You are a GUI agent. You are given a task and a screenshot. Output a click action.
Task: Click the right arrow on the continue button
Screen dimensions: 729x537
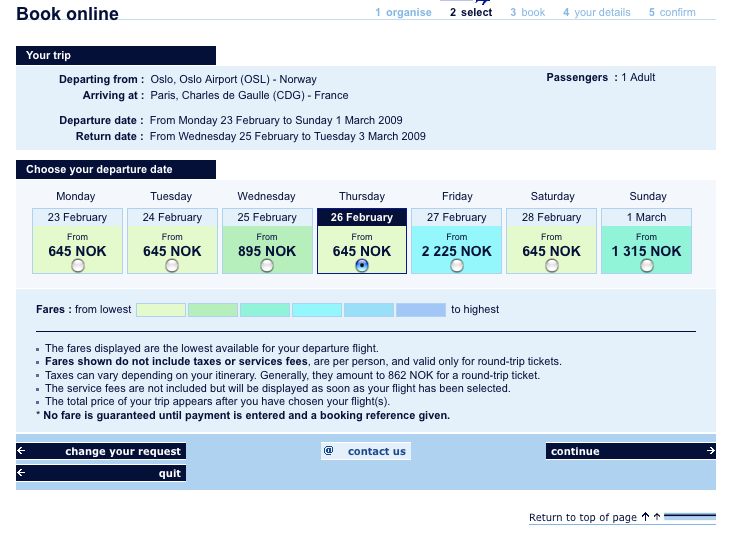click(710, 451)
